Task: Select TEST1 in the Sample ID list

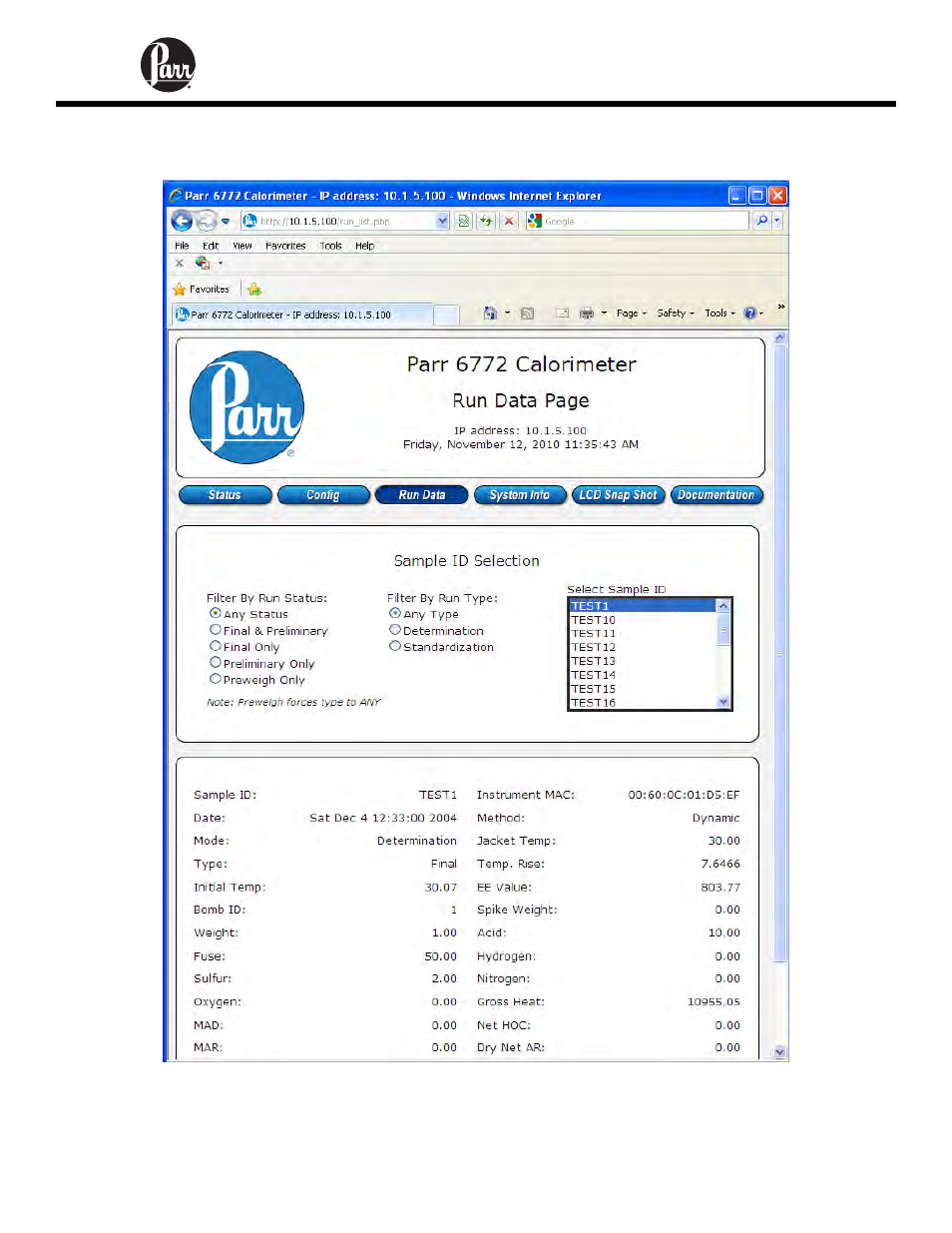Action: 643,606
